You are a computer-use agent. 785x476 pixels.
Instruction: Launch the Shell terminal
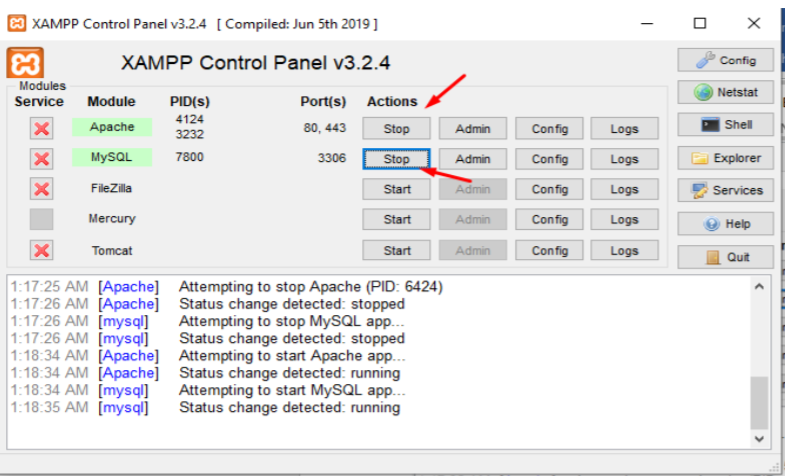(725, 124)
